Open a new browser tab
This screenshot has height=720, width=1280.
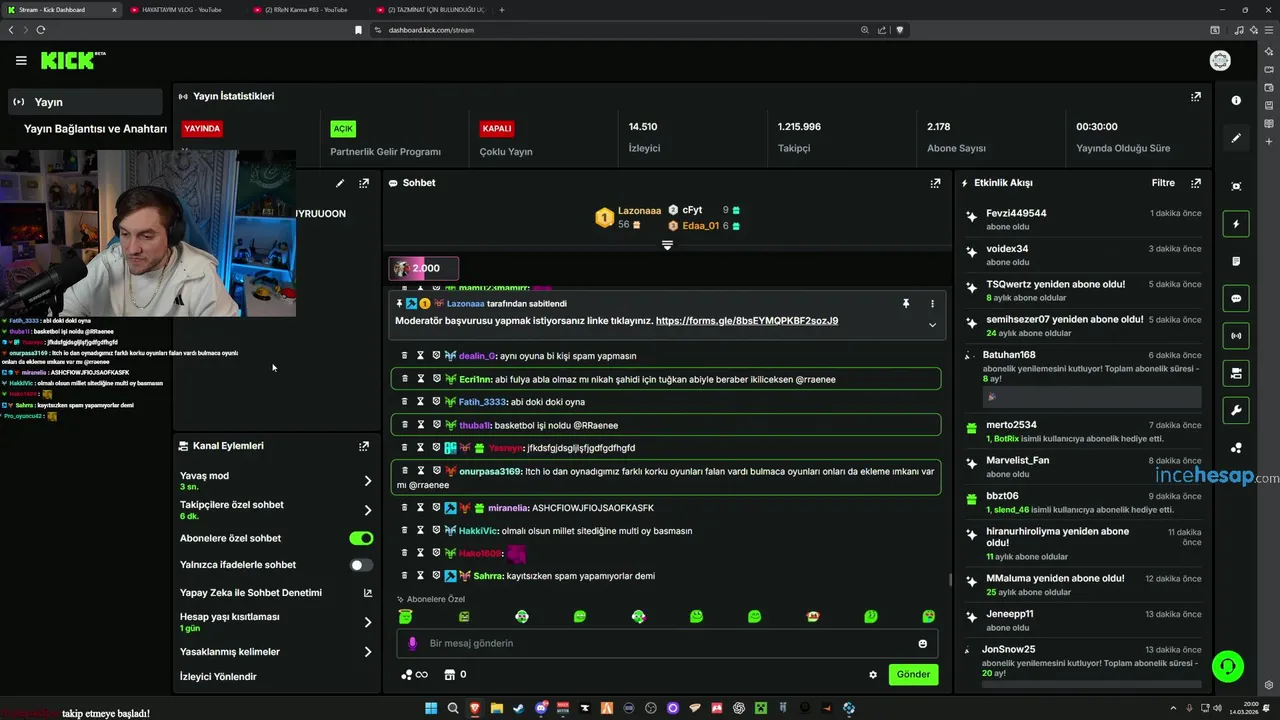click(x=502, y=10)
